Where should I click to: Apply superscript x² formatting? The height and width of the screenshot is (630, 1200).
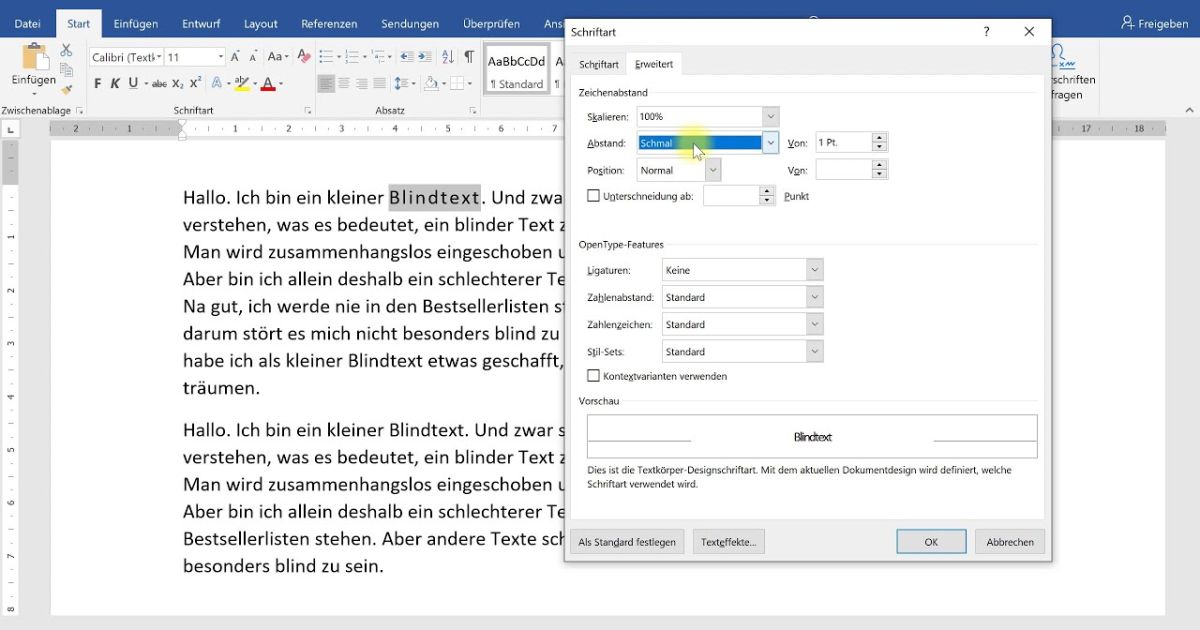click(x=196, y=84)
